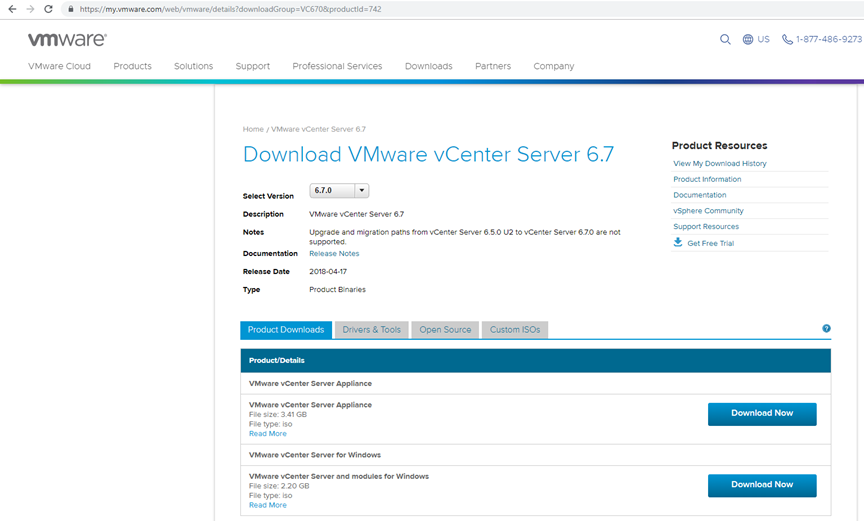Click the Download VMware vCenter Server 6.7 heading

click(428, 154)
